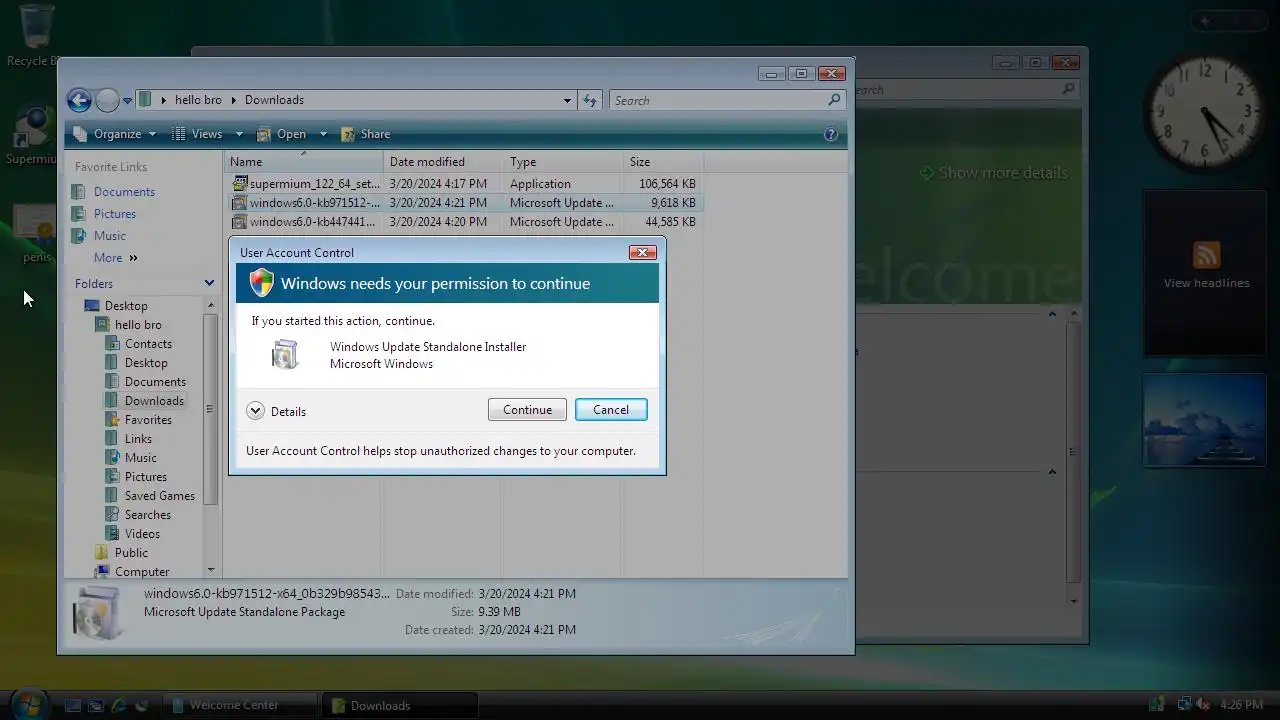Screen dimensions: 1280x720
Task: Click Continue in the User Account Control dialog
Action: click(x=527, y=410)
